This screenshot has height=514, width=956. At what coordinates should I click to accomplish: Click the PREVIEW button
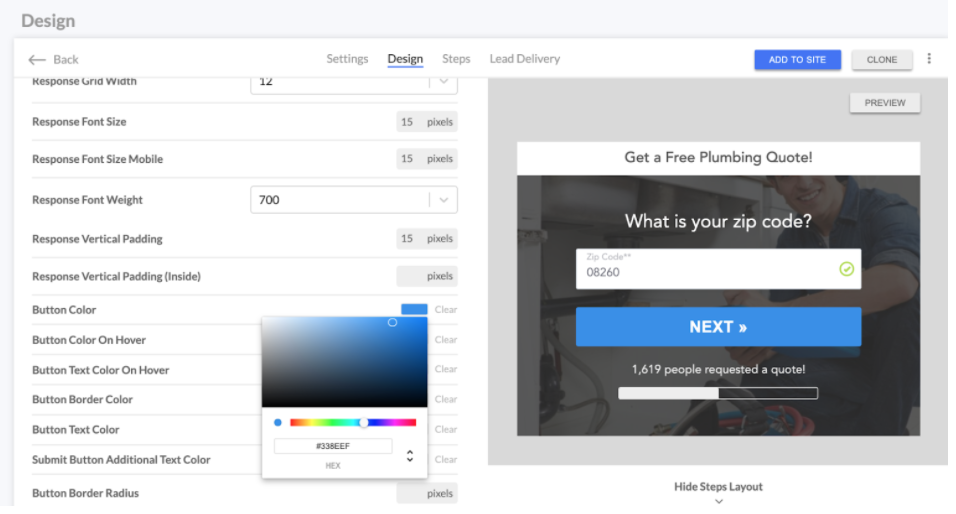pos(885,103)
